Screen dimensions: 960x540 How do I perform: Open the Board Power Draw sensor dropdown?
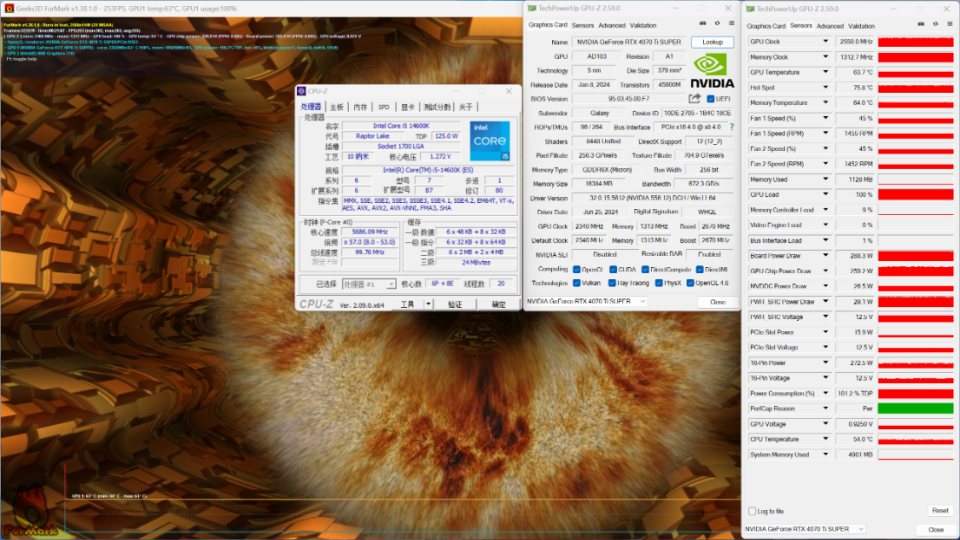tap(825, 256)
